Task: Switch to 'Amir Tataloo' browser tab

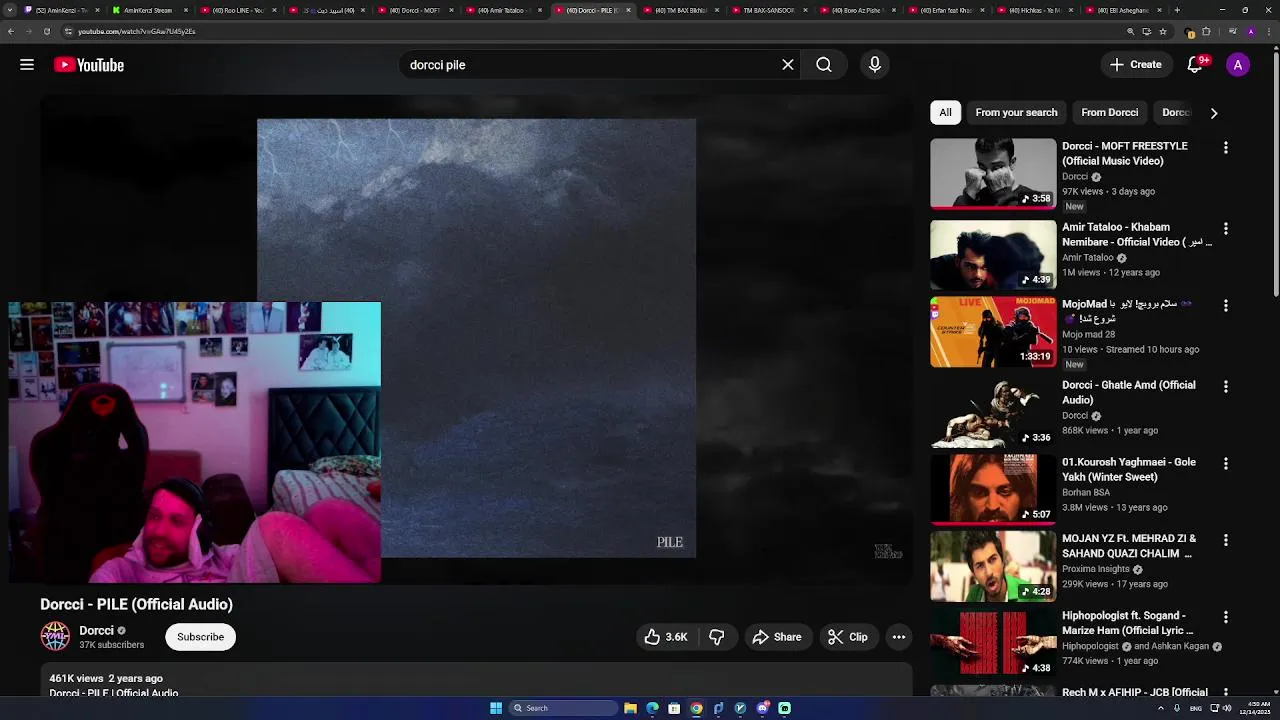Action: click(501, 10)
